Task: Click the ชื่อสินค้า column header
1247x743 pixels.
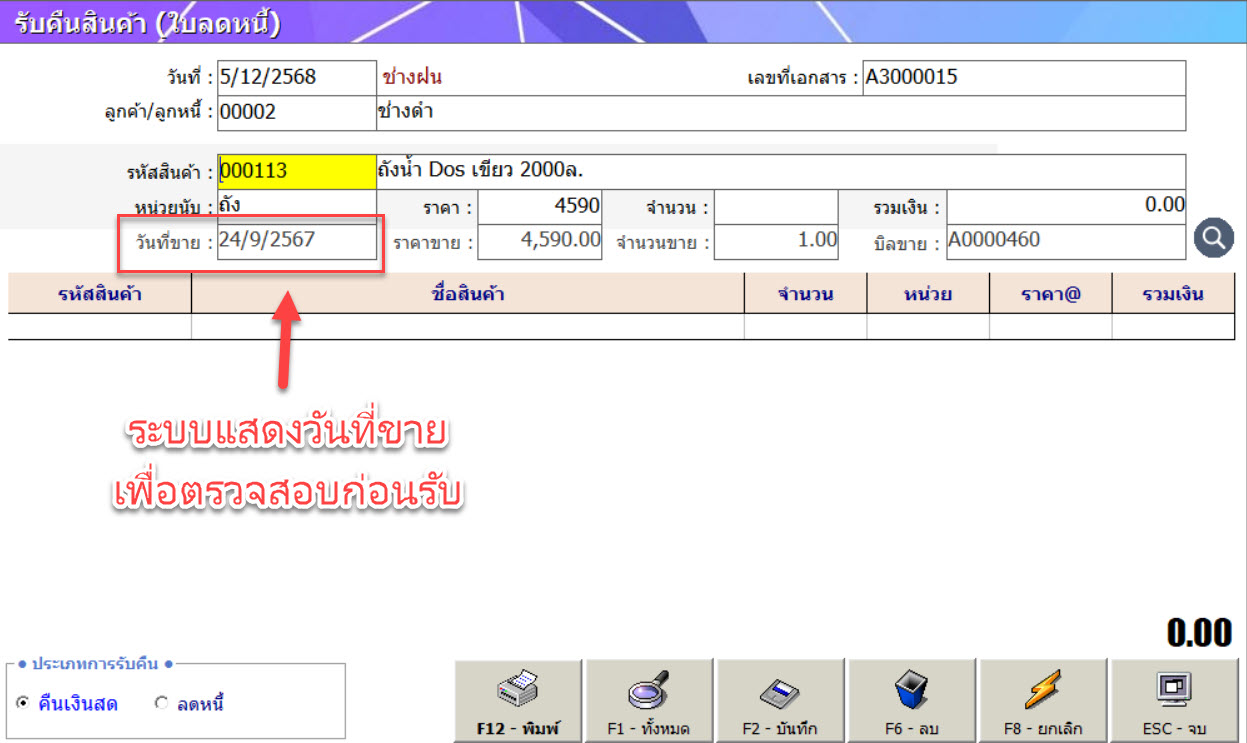Action: click(x=468, y=294)
